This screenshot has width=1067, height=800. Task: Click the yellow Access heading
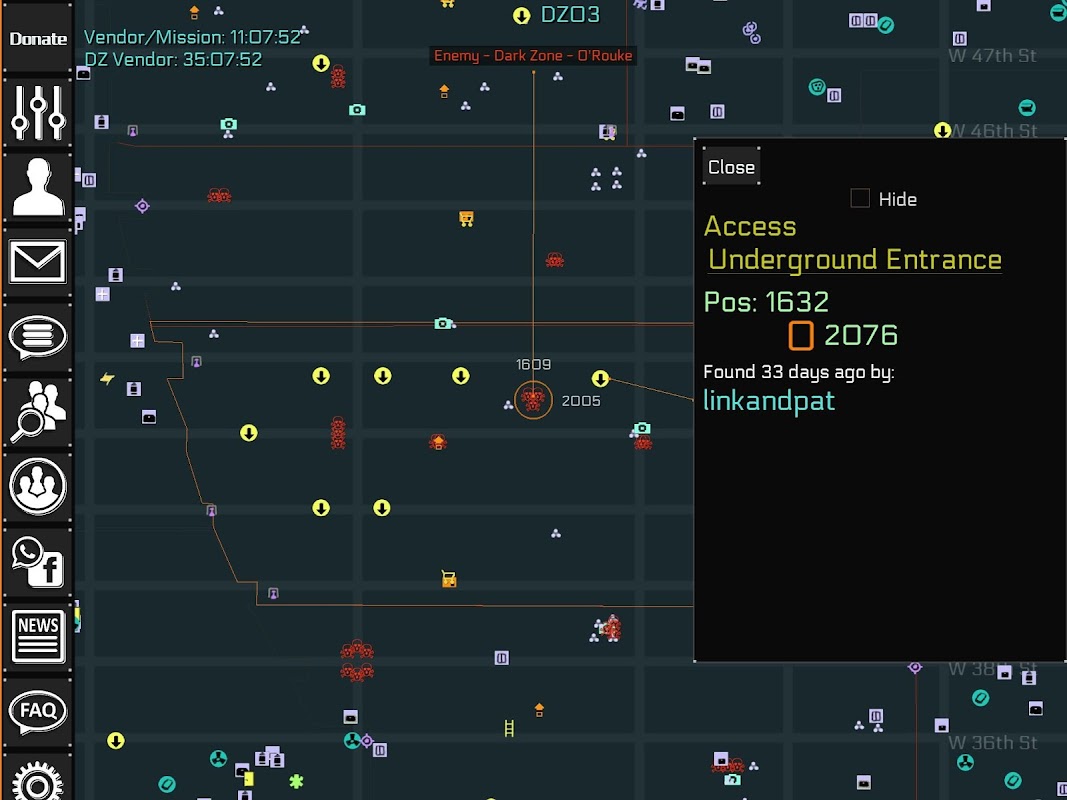coord(750,226)
